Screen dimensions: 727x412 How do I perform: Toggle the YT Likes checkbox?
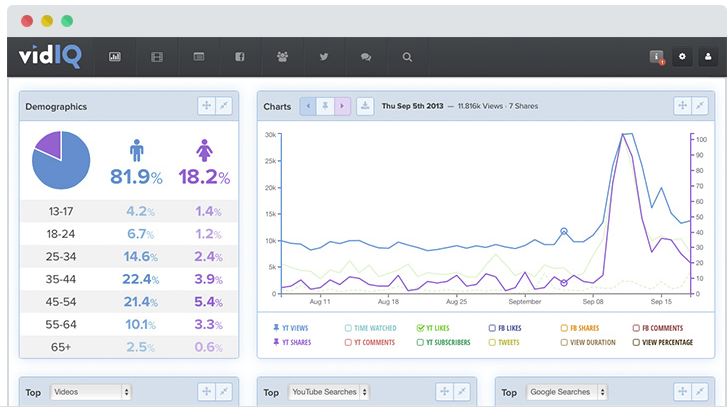click(420, 328)
